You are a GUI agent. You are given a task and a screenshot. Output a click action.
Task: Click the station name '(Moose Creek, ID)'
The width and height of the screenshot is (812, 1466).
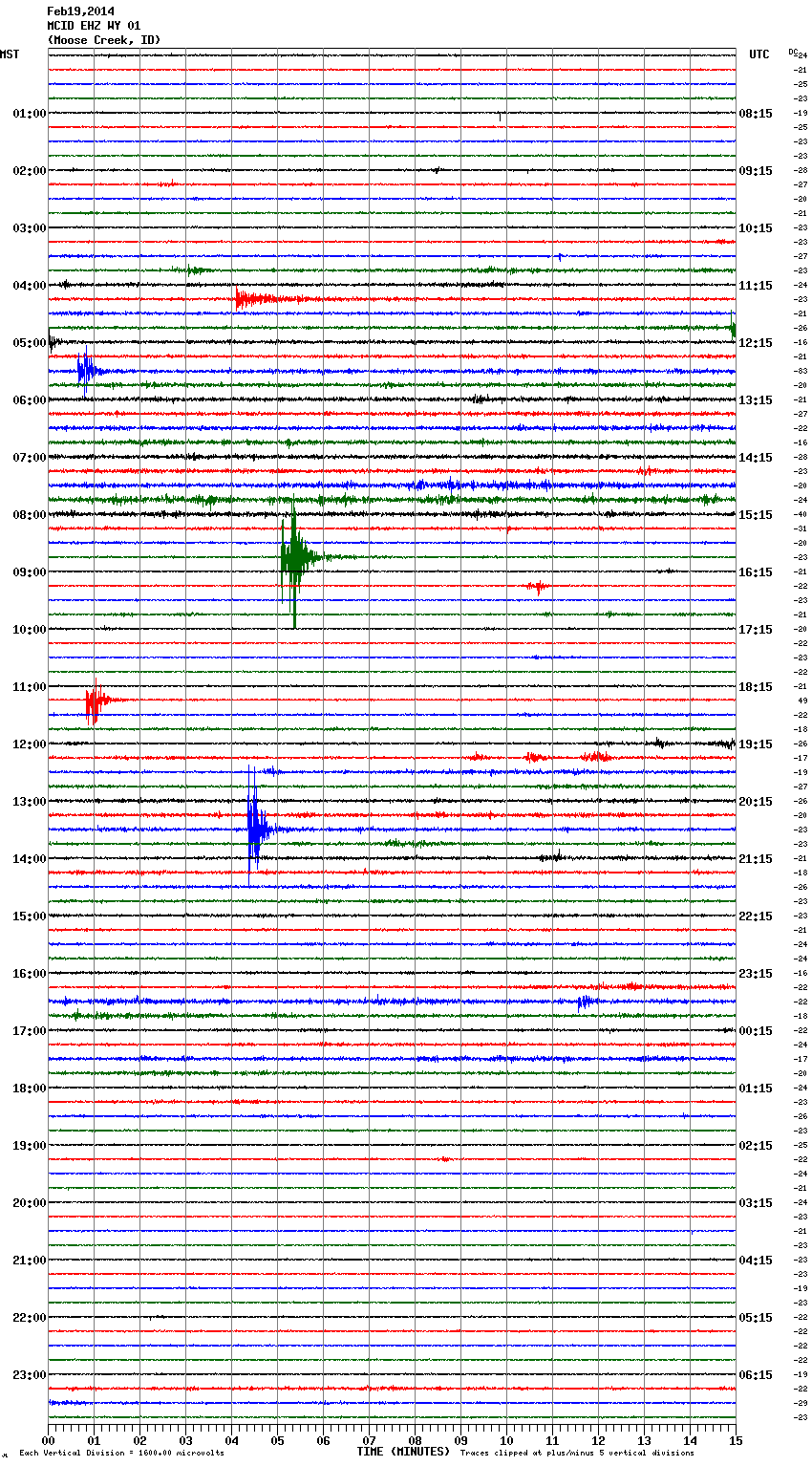coord(104,40)
